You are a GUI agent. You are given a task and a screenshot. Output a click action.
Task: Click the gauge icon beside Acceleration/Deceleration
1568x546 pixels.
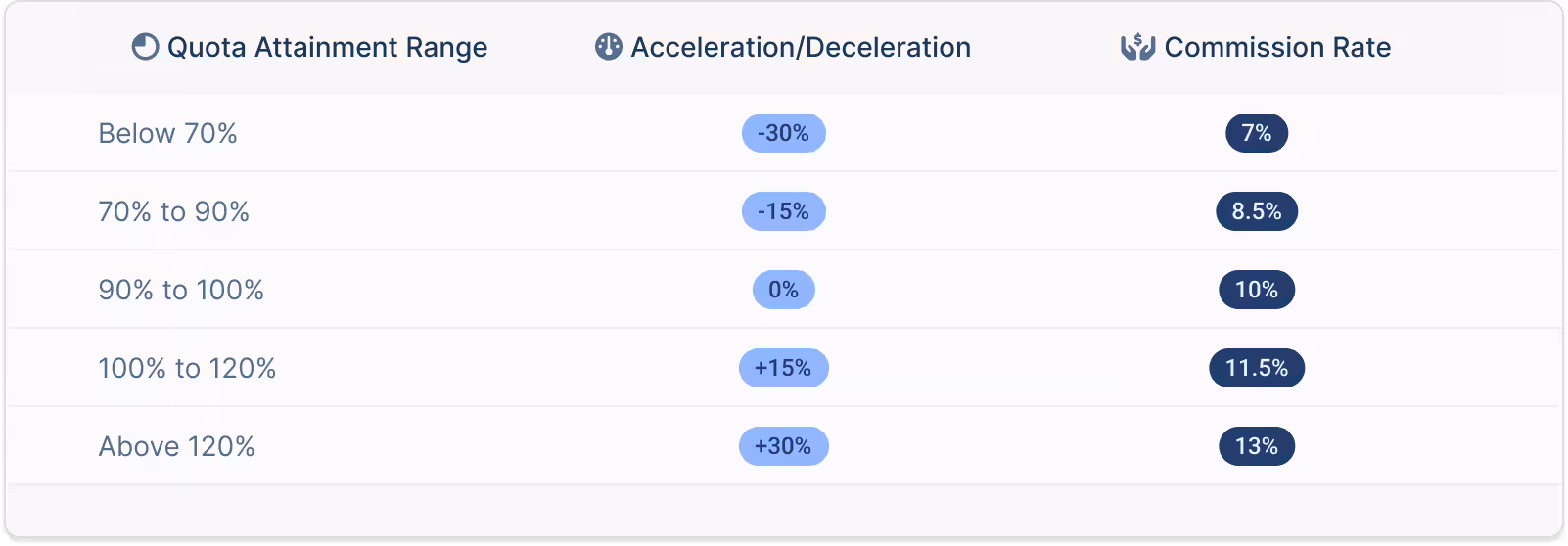pos(609,47)
